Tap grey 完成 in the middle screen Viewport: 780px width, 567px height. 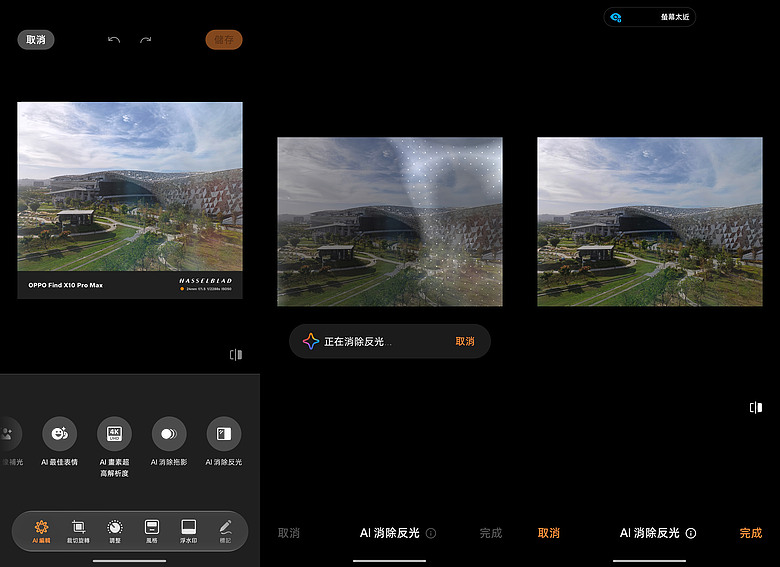[490, 533]
